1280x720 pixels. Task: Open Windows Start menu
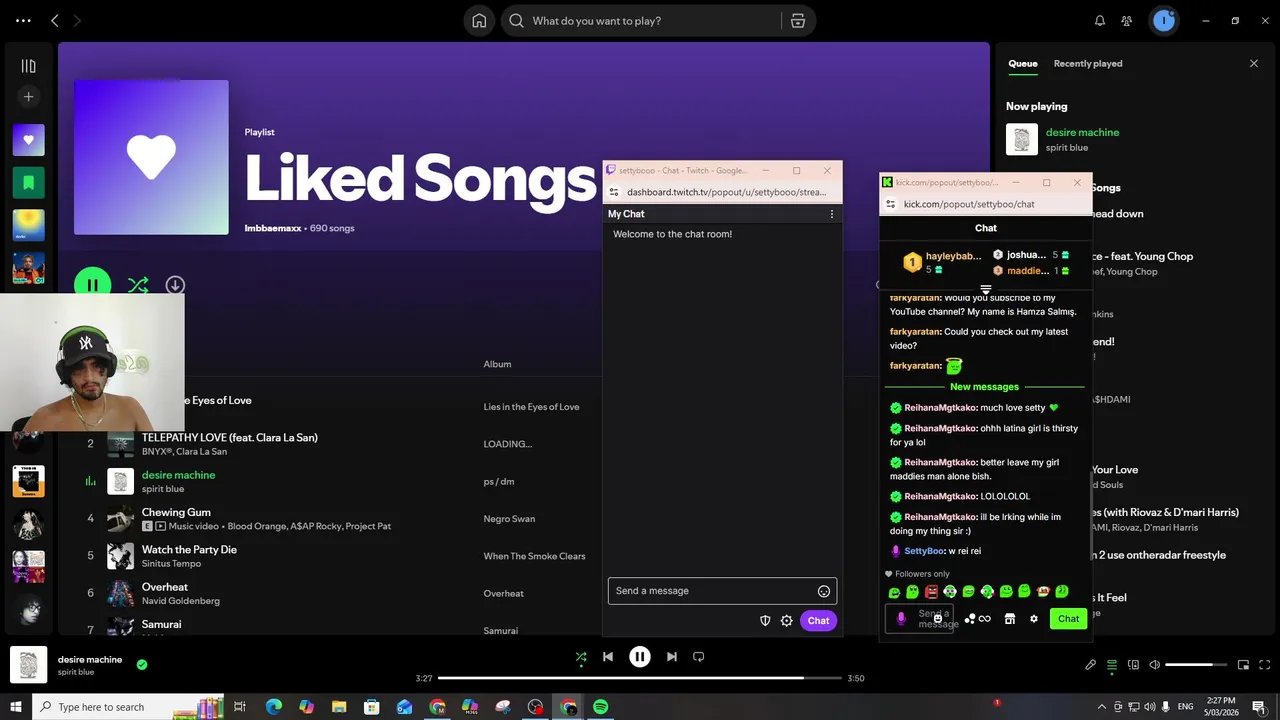click(x=15, y=707)
